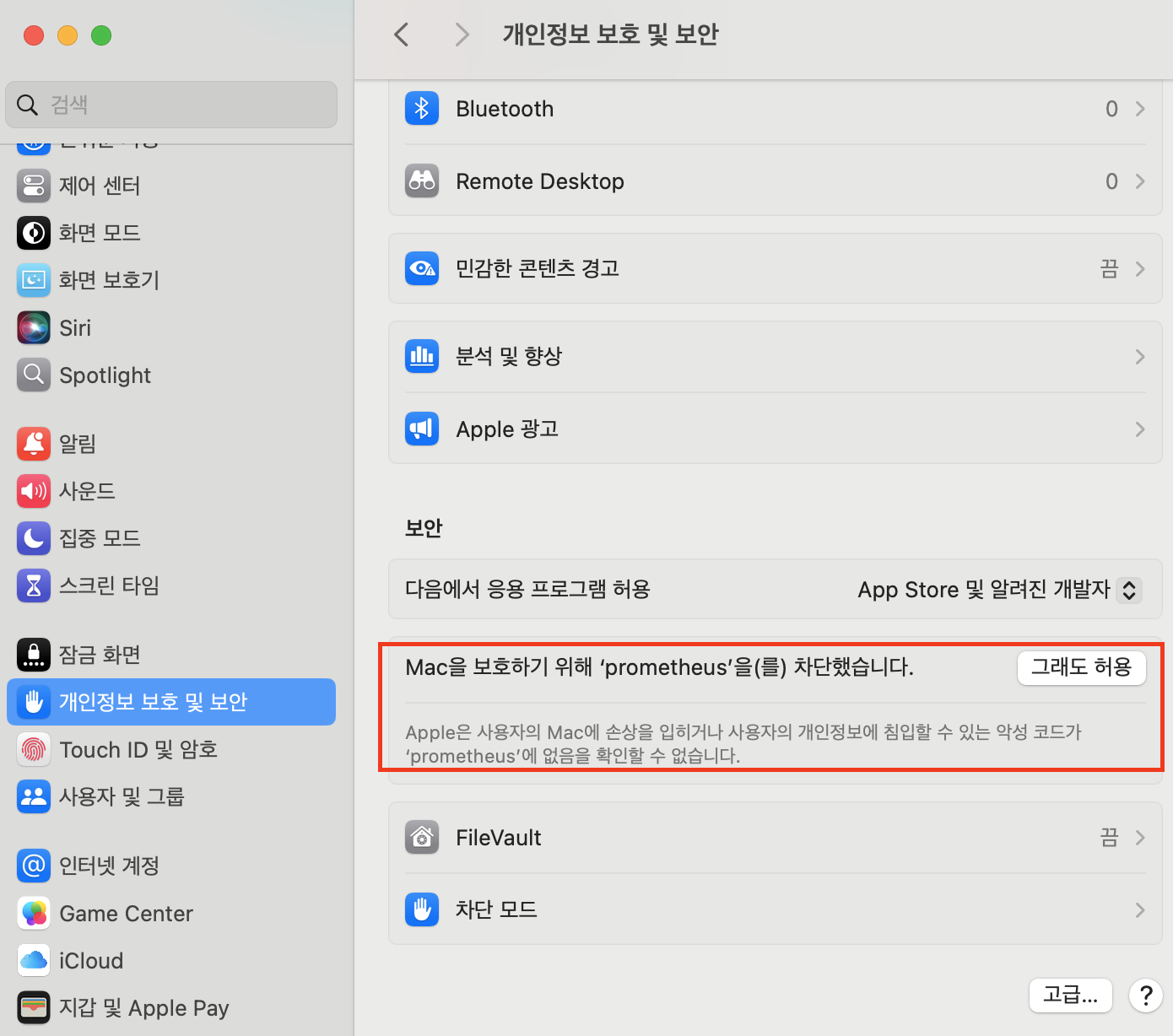Open 스크린 타임 hourglass icon
The width and height of the screenshot is (1173, 1036).
[x=34, y=585]
